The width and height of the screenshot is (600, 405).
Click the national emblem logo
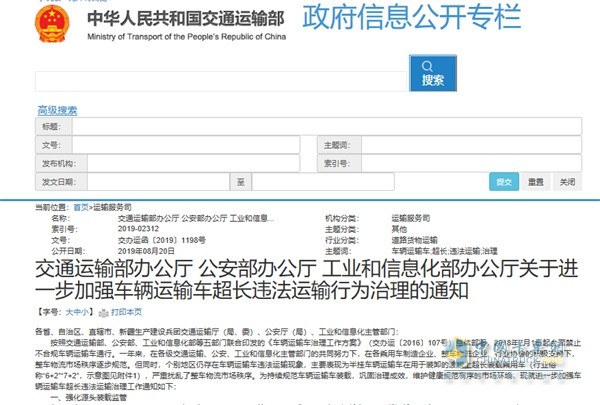52,23
